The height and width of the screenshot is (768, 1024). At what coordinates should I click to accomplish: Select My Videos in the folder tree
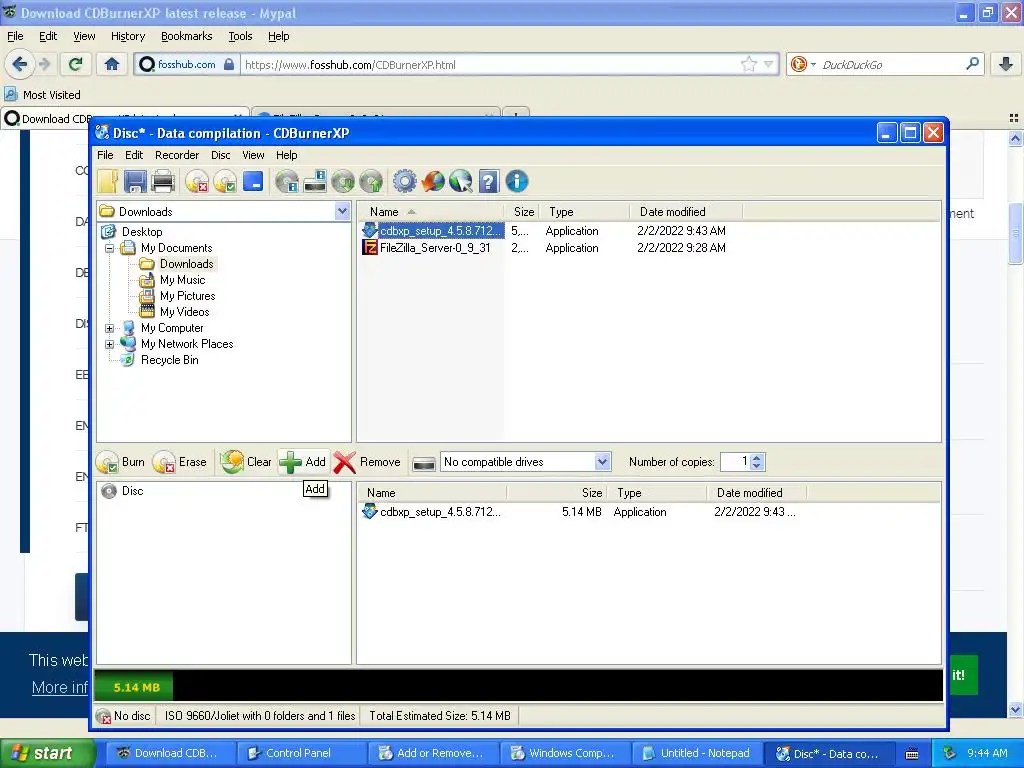pos(184,312)
